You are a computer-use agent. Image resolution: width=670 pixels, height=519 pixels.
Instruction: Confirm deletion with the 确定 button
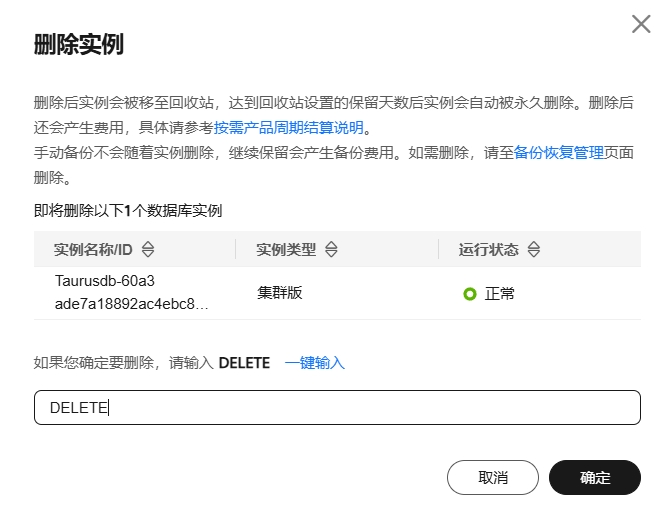[594, 478]
